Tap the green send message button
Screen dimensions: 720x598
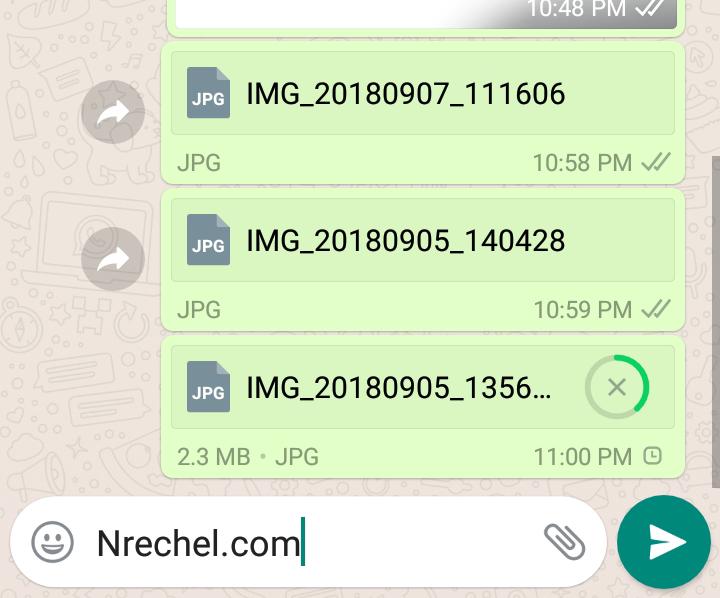[x=664, y=542]
